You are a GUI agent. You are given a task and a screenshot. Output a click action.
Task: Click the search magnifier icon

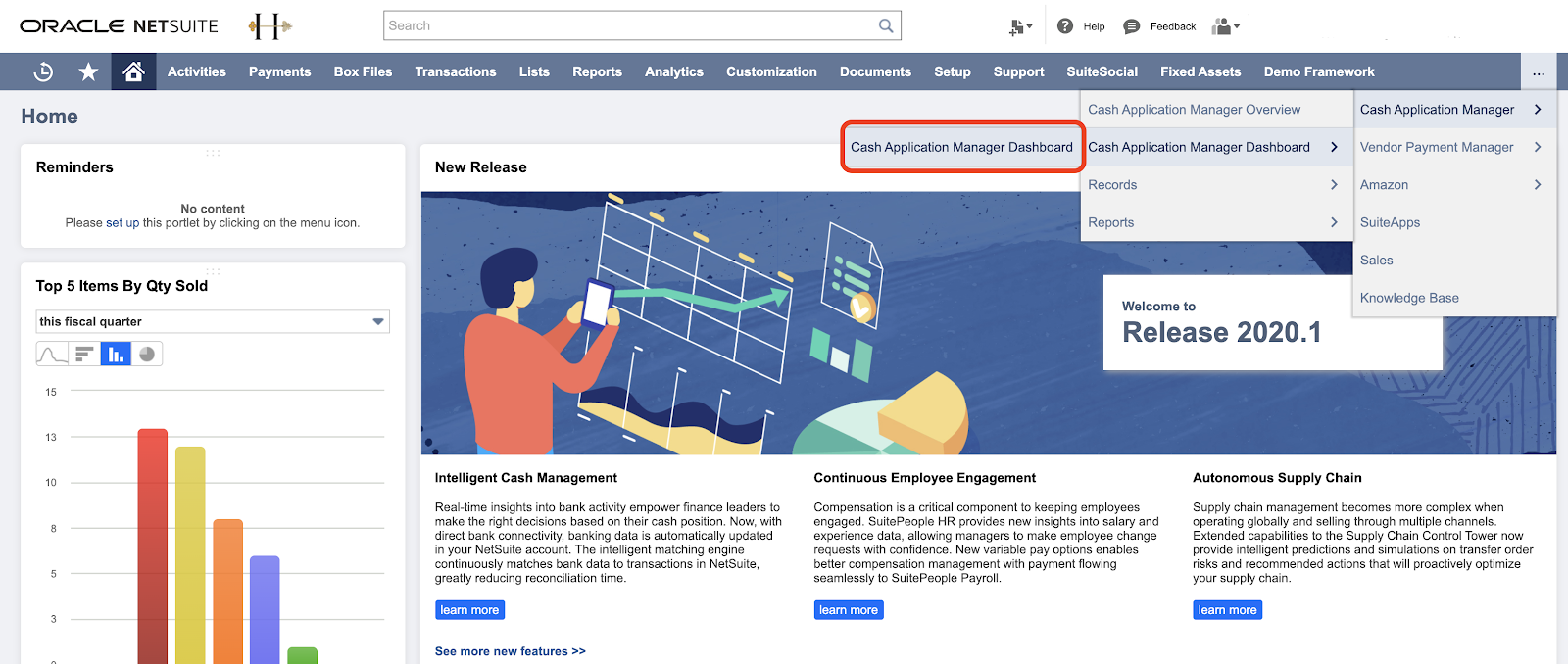(886, 25)
